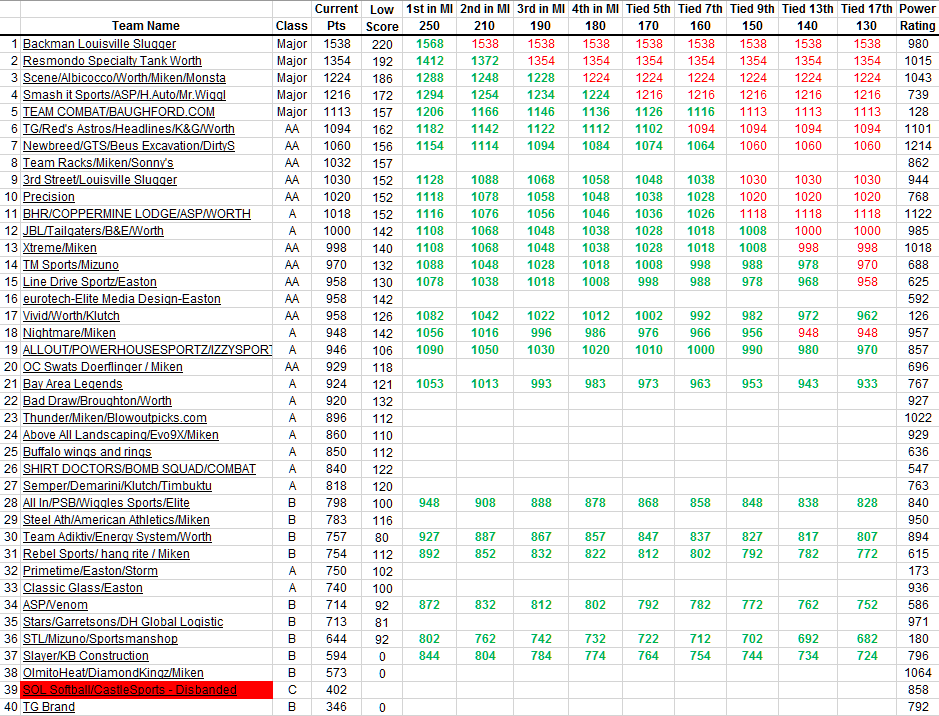
Task: Select the 2nd in MI 210 header
Action: [x=484, y=17]
